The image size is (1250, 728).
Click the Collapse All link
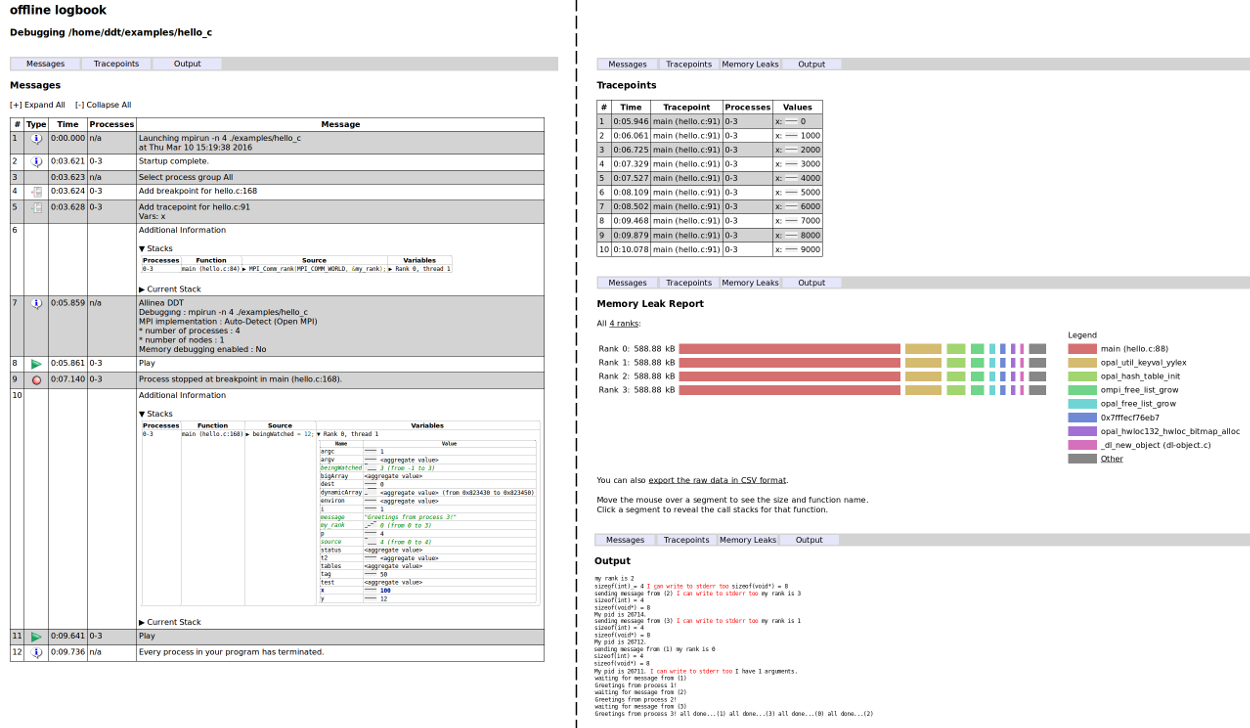[103, 105]
